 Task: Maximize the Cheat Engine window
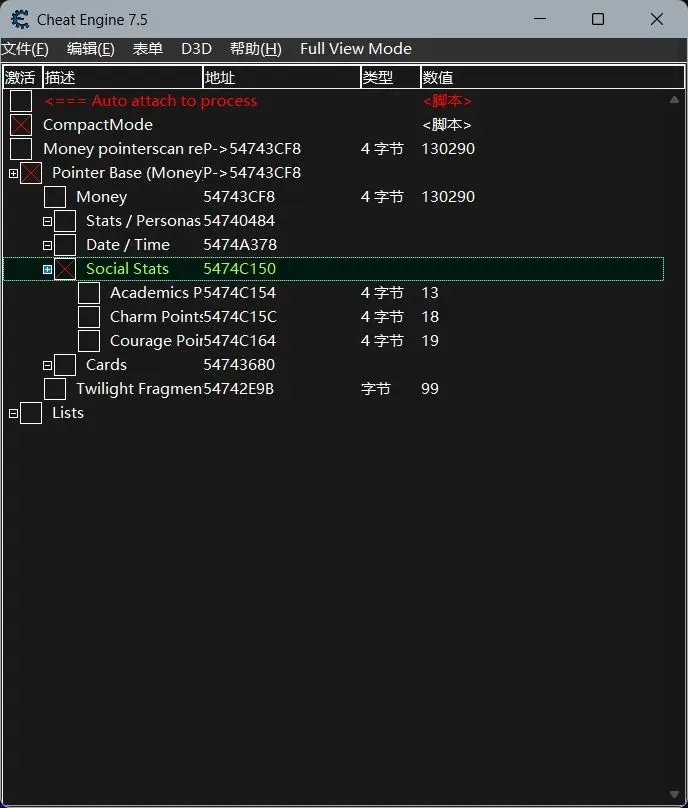pyautogui.click(x=598, y=19)
